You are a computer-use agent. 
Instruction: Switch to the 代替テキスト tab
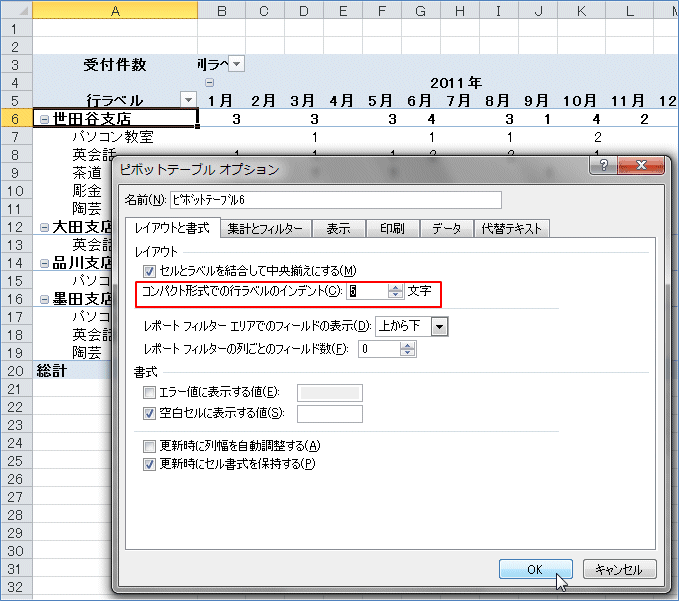(x=511, y=229)
